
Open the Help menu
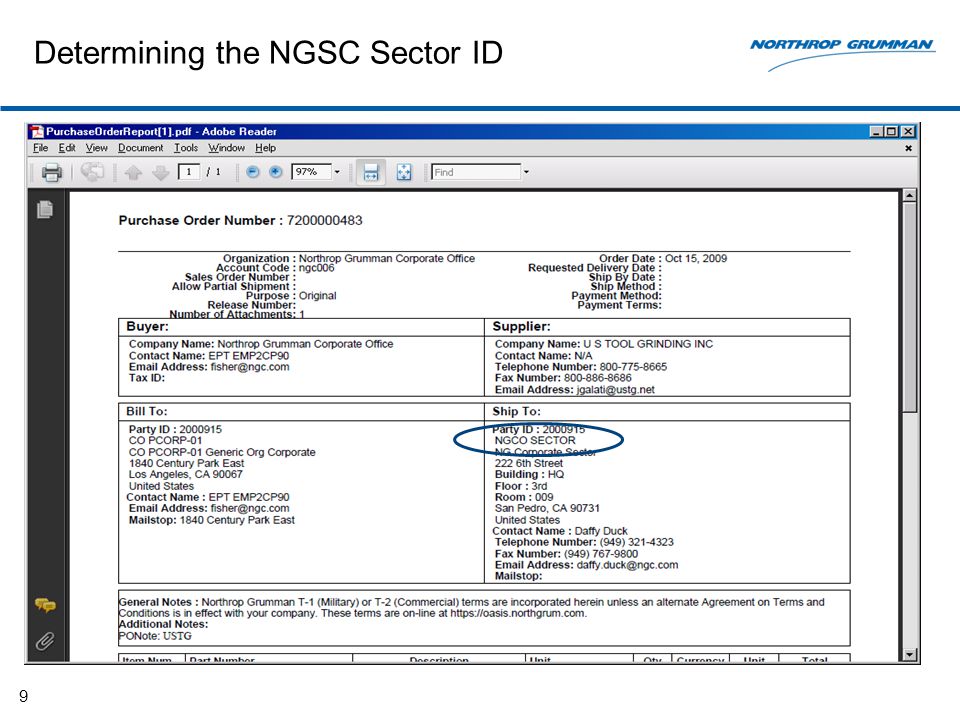pos(265,148)
